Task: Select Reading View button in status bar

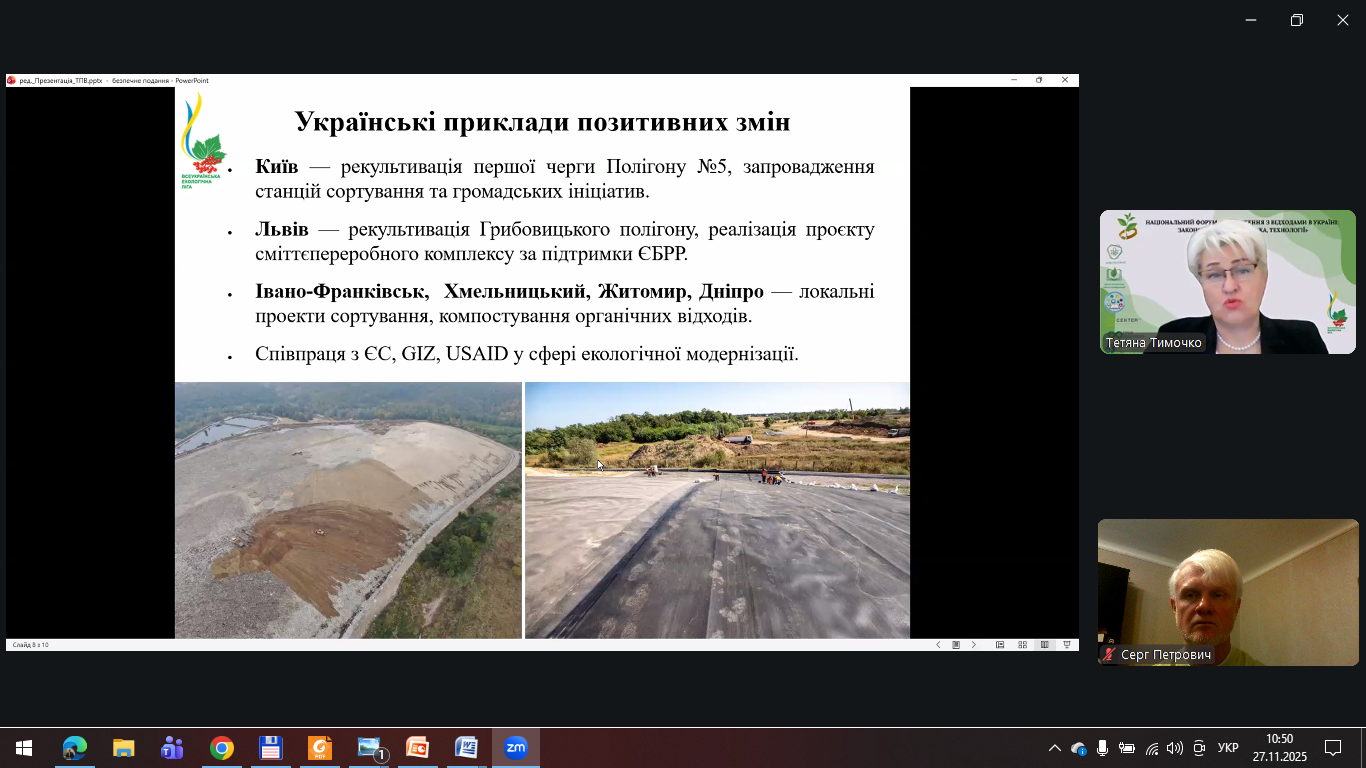Action: click(x=1045, y=645)
